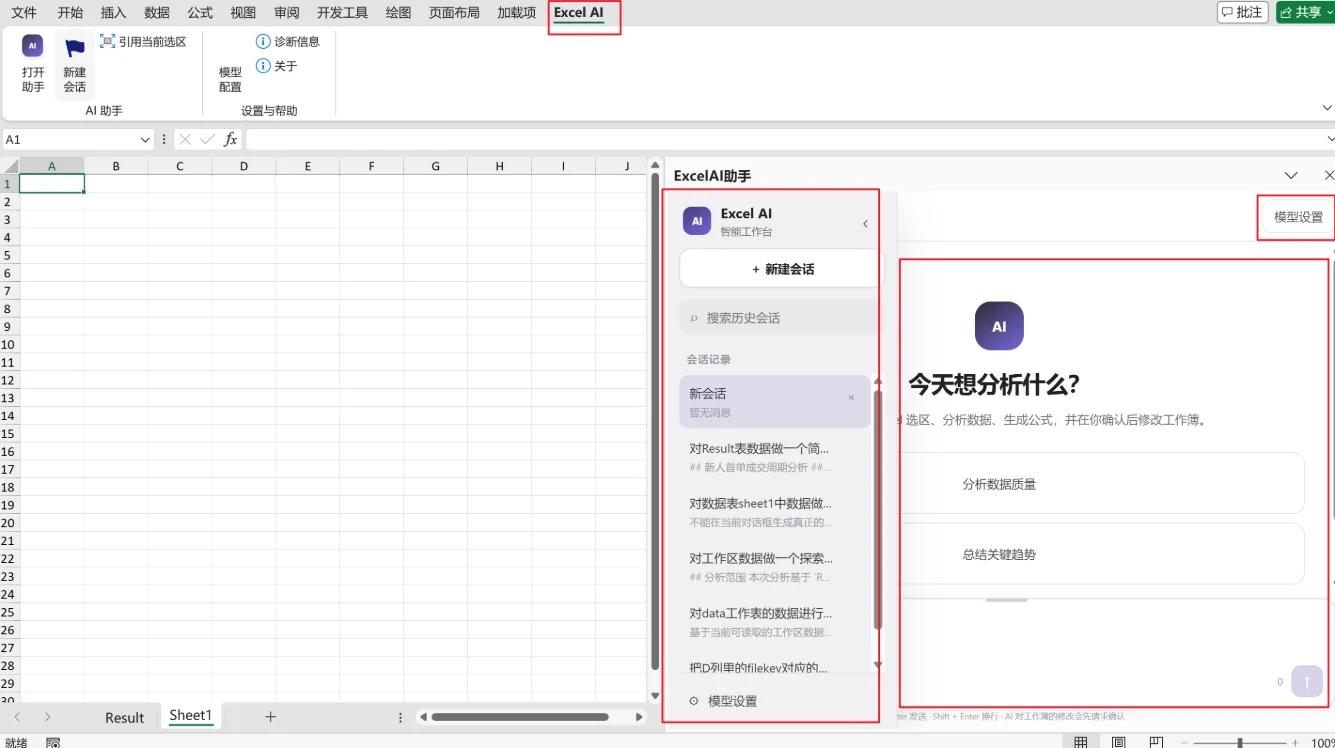Click the next sheet navigation arrow
Viewport: 1335px width, 748px height.
(x=47, y=717)
